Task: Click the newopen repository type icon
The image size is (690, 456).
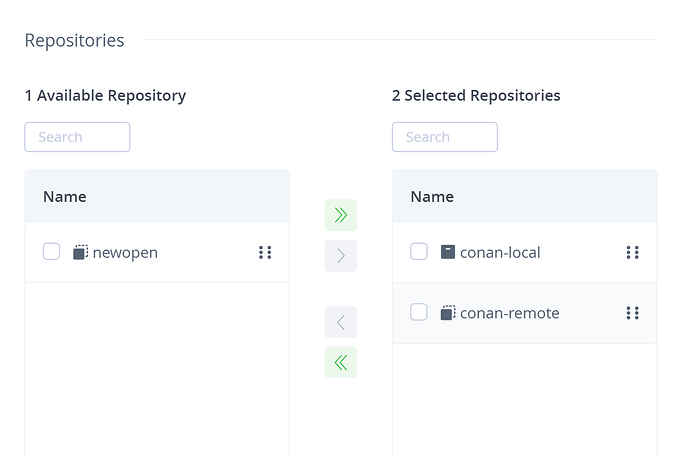Action: pyautogui.click(x=81, y=252)
